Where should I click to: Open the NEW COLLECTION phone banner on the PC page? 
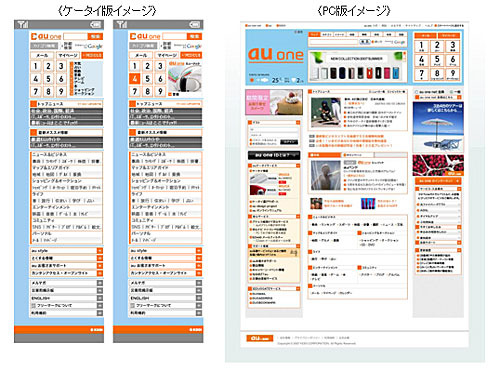357,67
